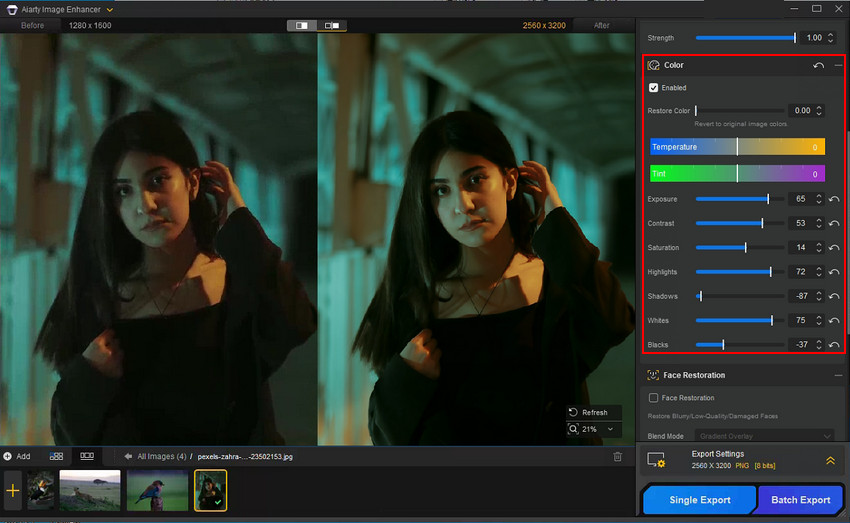Reset all Color panel settings
Screen dimensions: 850x523
pyautogui.click(x=819, y=66)
